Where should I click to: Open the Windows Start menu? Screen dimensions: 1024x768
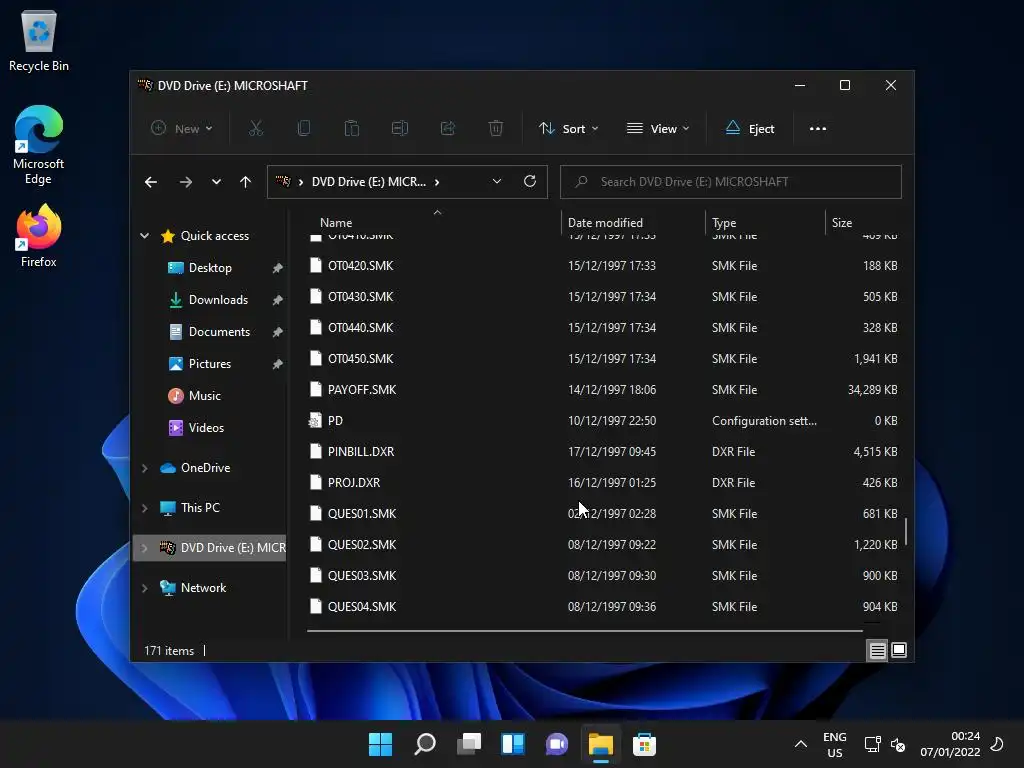[x=380, y=744]
